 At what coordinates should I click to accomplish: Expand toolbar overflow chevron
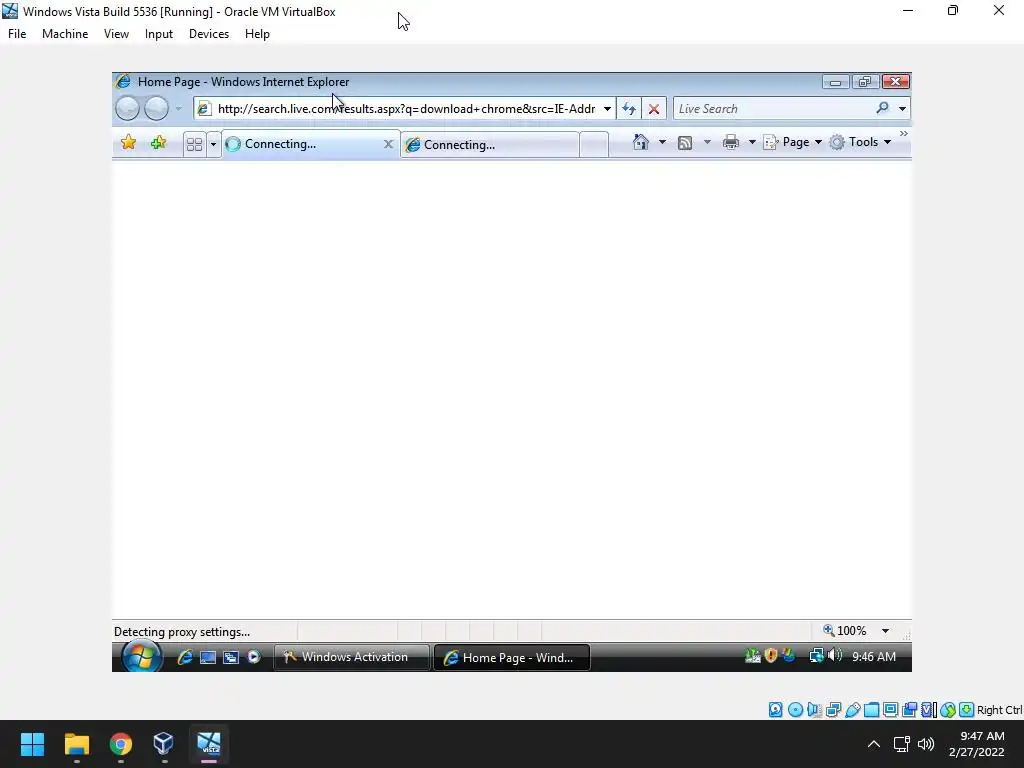point(903,134)
